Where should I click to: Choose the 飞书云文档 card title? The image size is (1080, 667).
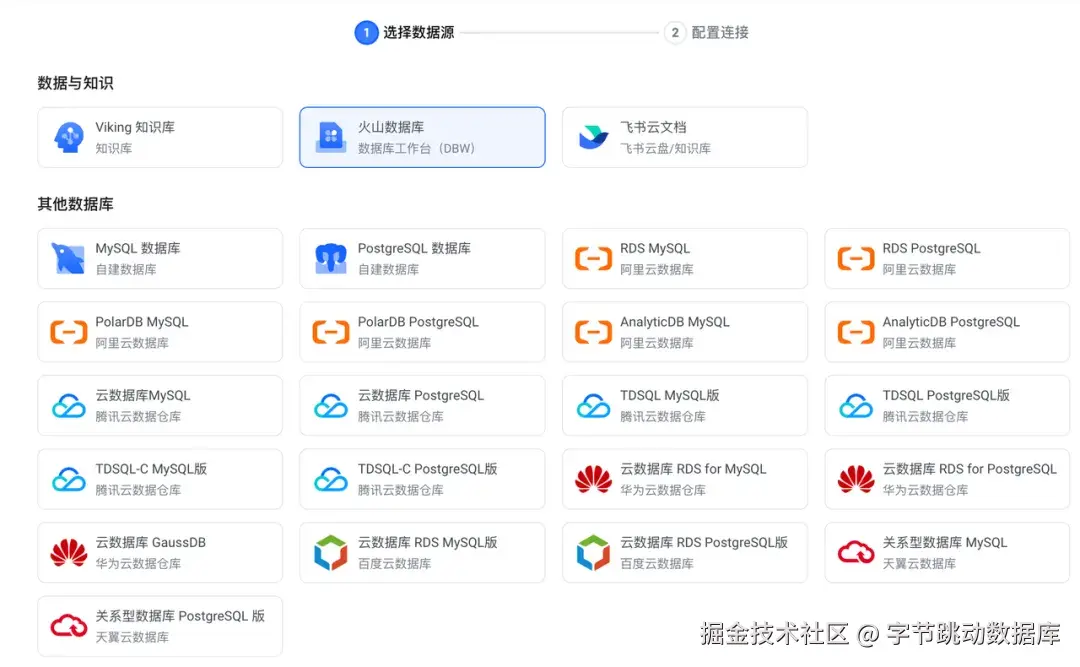click(x=653, y=127)
